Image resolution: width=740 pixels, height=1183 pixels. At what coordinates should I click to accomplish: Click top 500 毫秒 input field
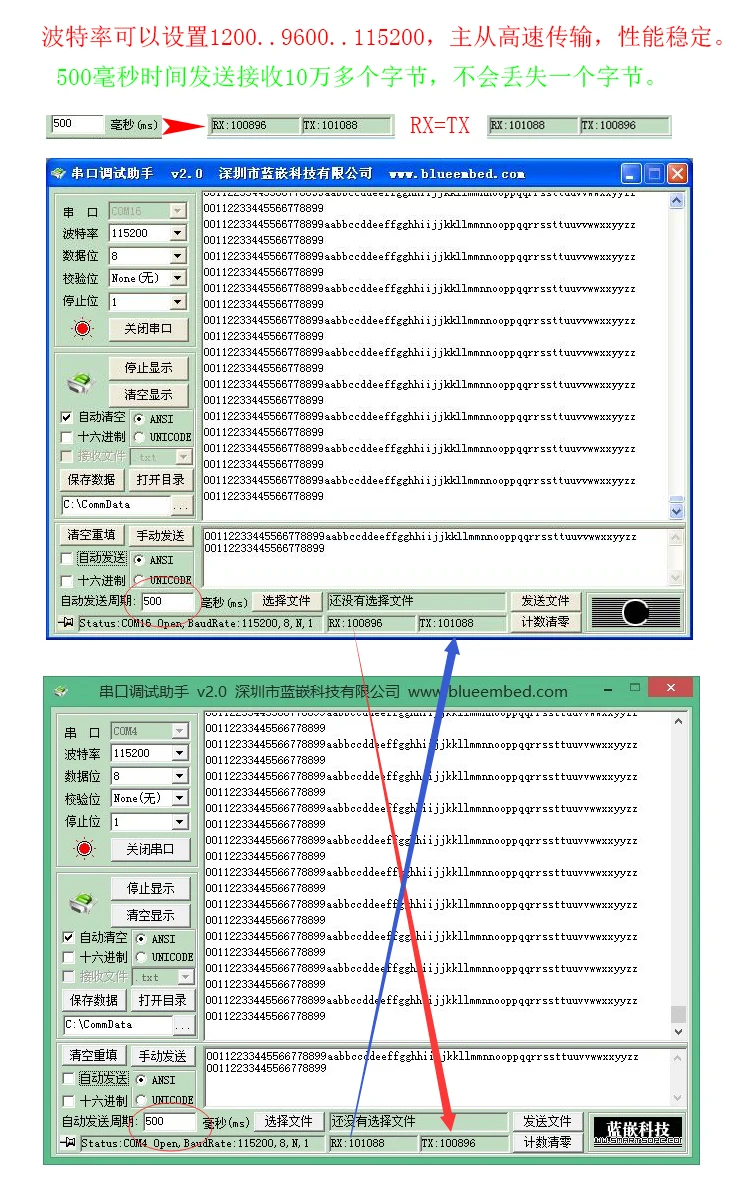click(x=76, y=124)
